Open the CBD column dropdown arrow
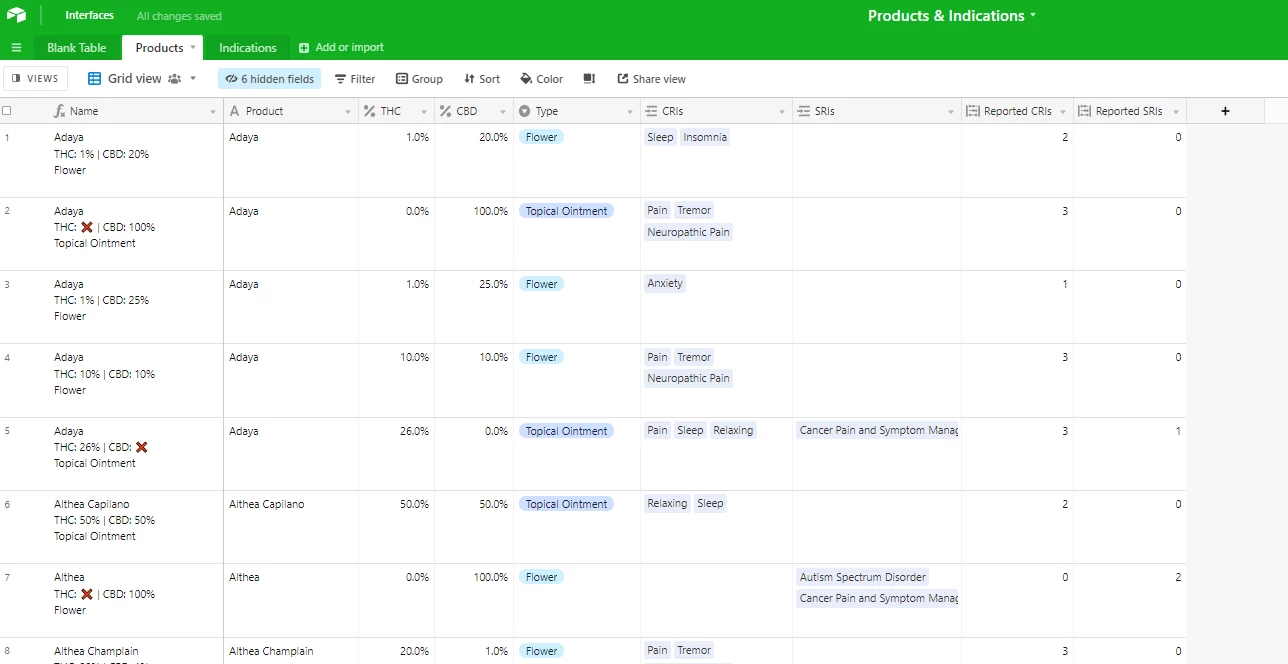Screen dimensions: 1288x664 (x=503, y=112)
